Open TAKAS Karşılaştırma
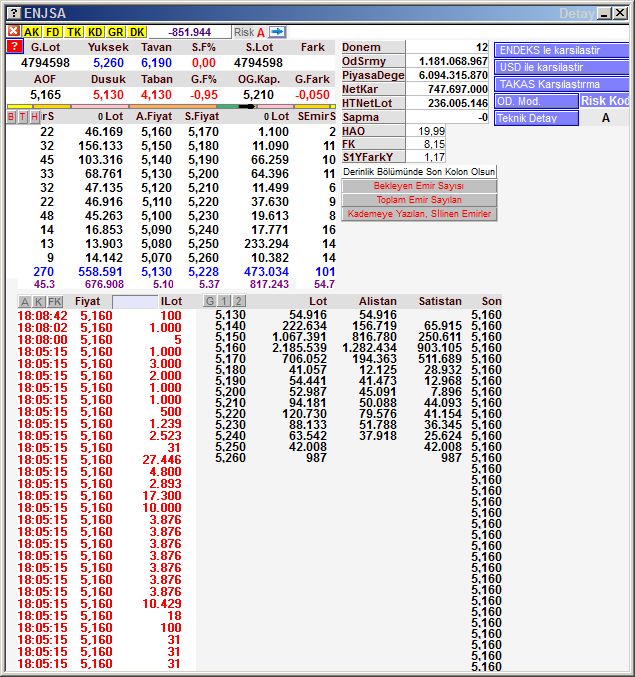The width and height of the screenshot is (635, 677). pyautogui.click(x=562, y=84)
